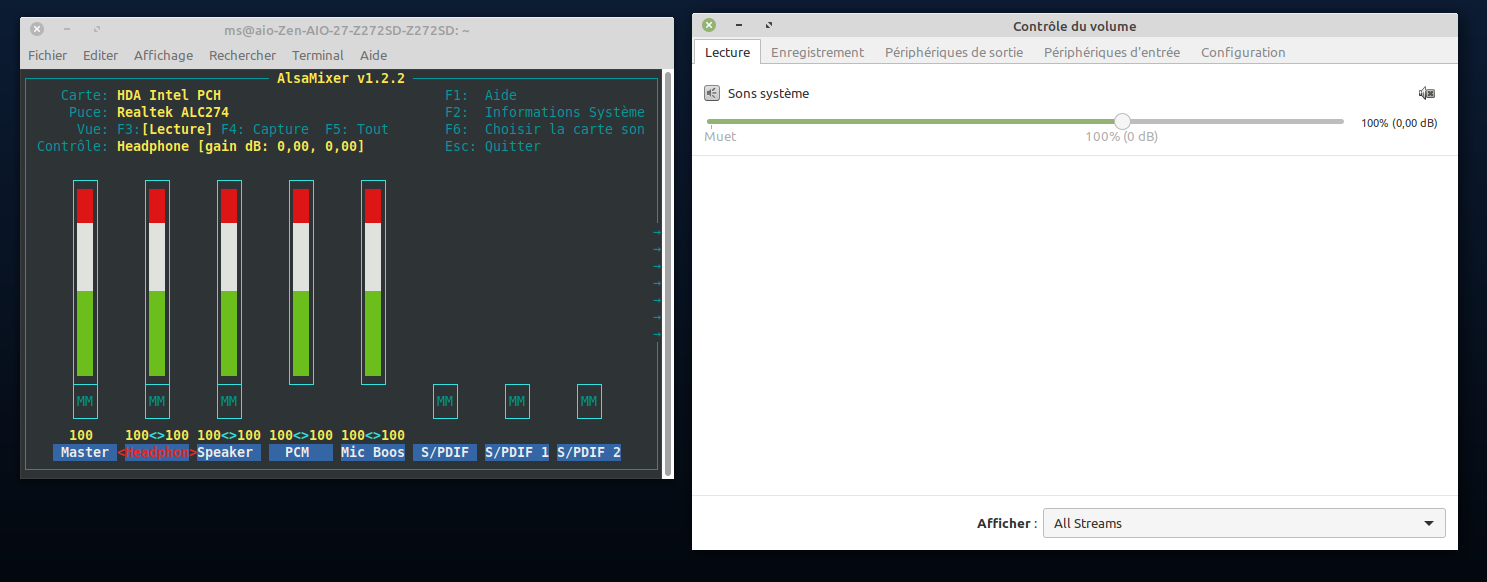
Task: Click the Sons système volume slider handle
Action: [x=1122, y=121]
